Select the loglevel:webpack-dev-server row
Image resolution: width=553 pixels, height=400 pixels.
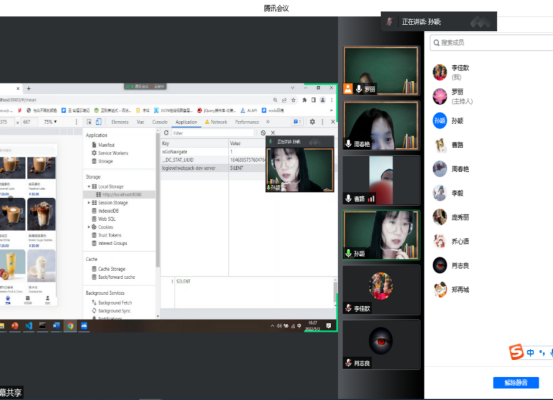click(x=213, y=168)
